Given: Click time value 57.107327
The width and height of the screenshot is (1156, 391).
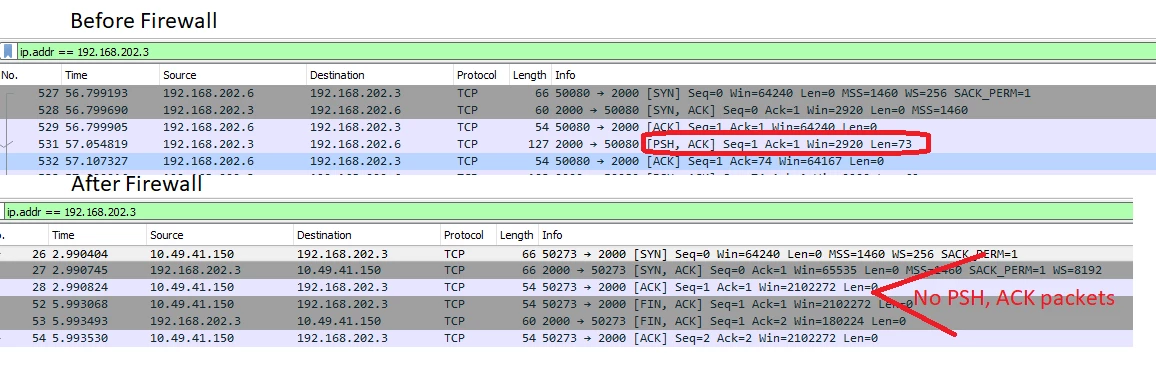Looking at the screenshot, I should [x=96, y=161].
